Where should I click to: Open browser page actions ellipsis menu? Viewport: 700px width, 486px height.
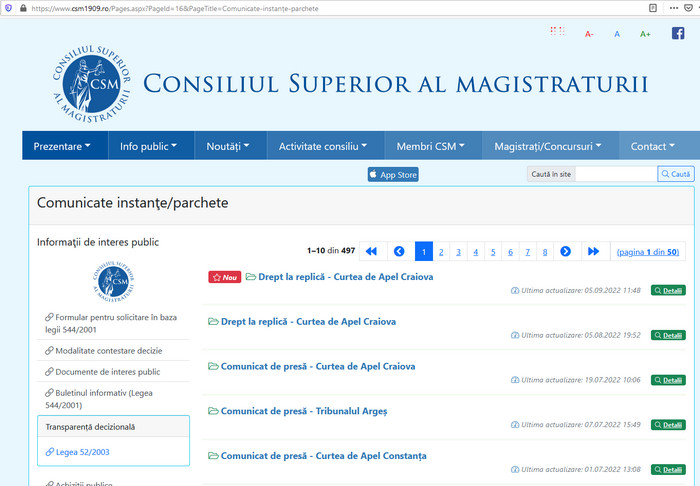pos(674,8)
